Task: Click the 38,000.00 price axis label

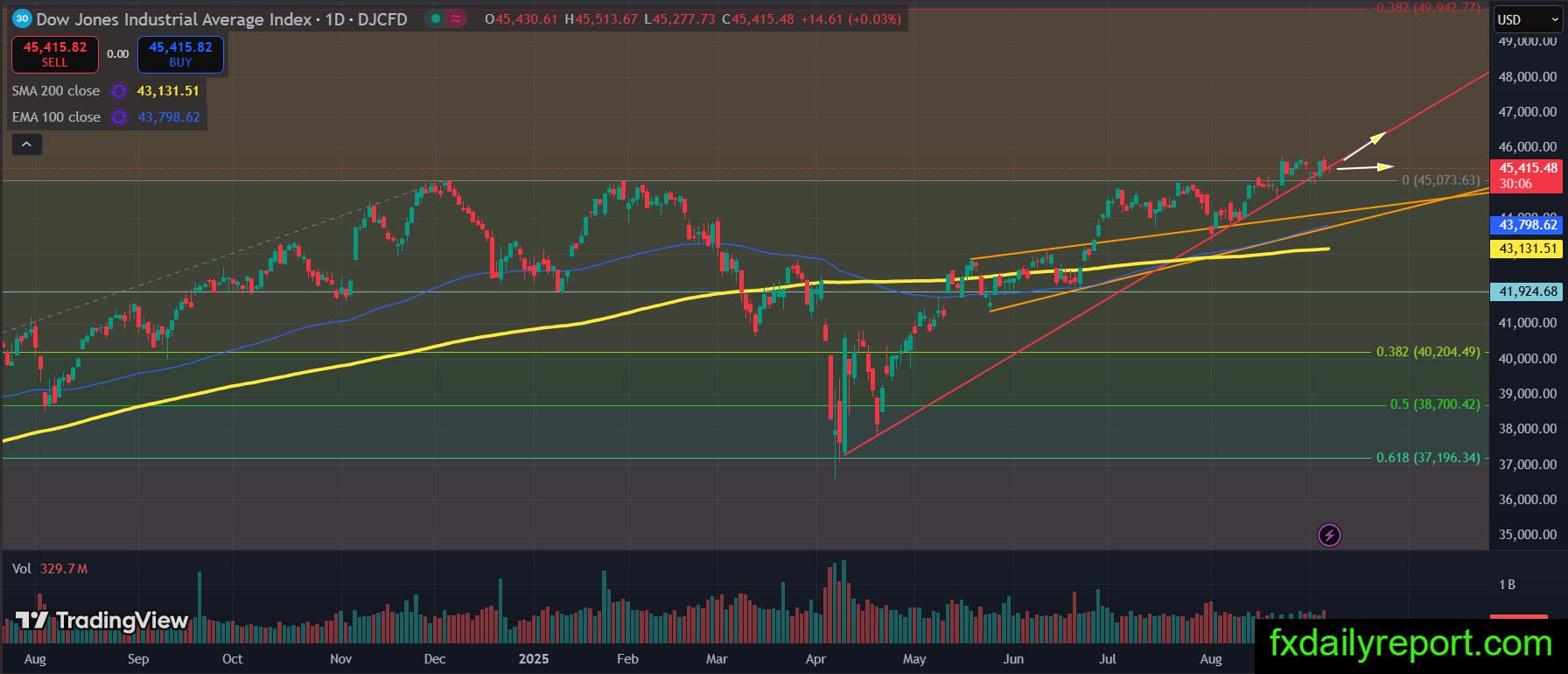Action: pyautogui.click(x=1528, y=429)
